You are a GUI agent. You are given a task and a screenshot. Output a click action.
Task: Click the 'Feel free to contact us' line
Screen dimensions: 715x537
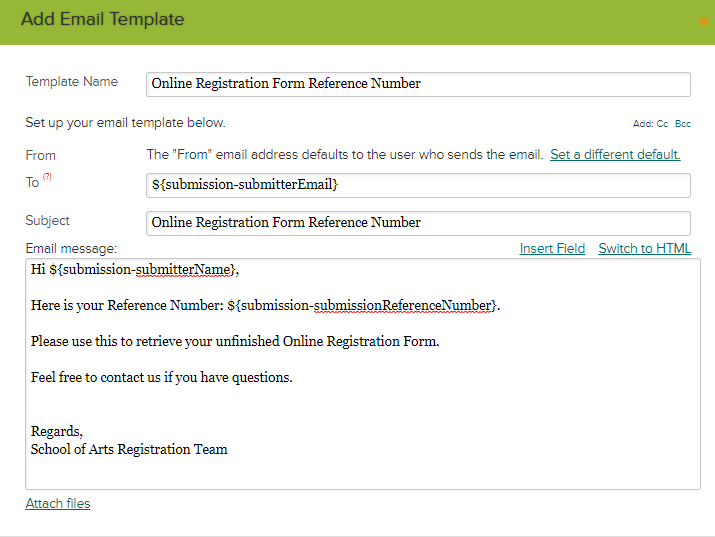(162, 377)
